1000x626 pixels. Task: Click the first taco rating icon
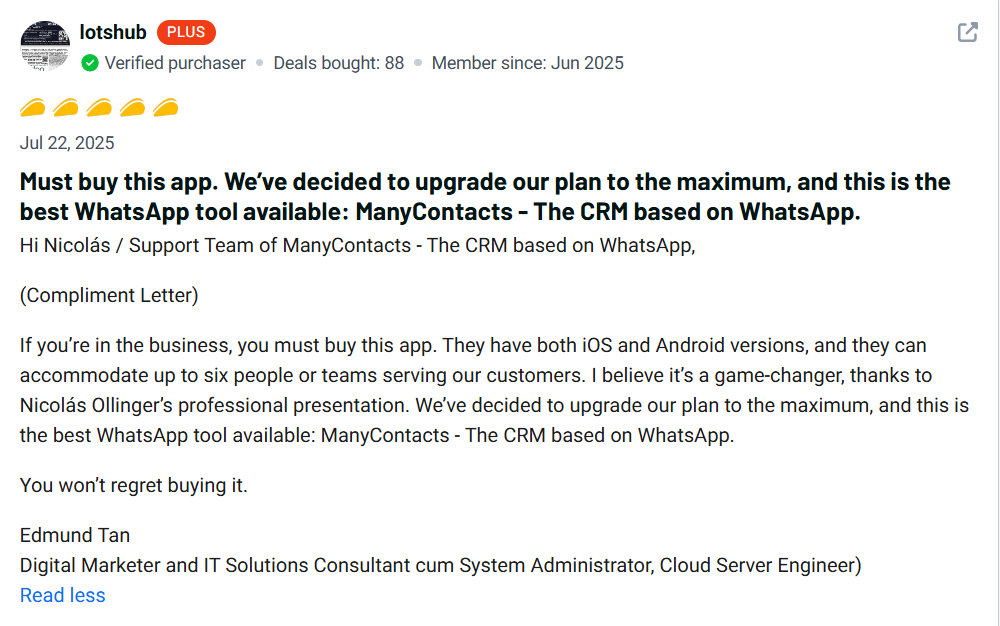[33, 107]
